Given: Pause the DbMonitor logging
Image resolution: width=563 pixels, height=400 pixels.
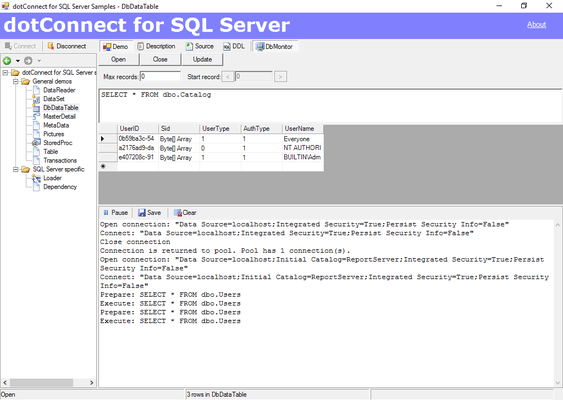Looking at the screenshot, I should tap(116, 213).
